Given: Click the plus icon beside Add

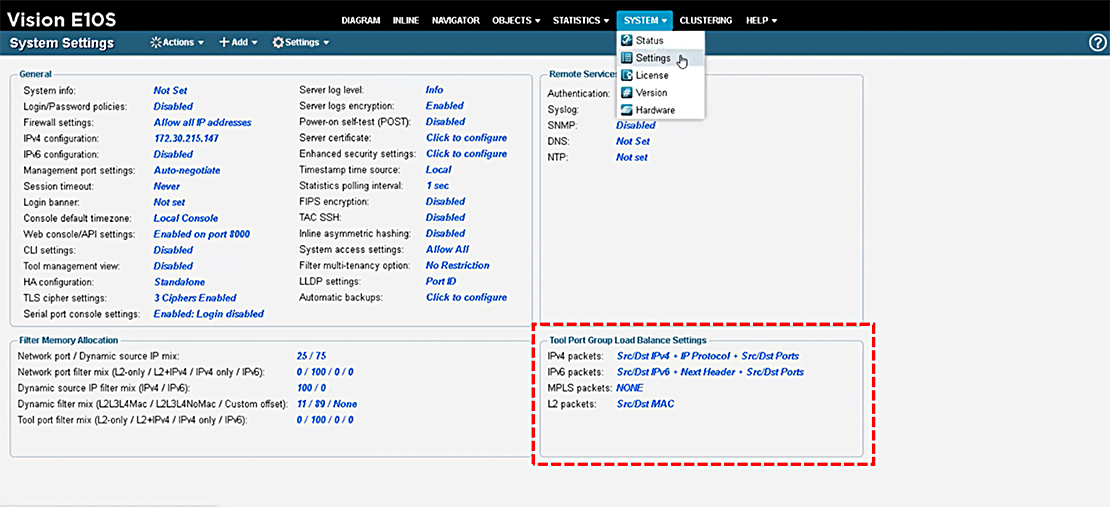Looking at the screenshot, I should (225, 43).
